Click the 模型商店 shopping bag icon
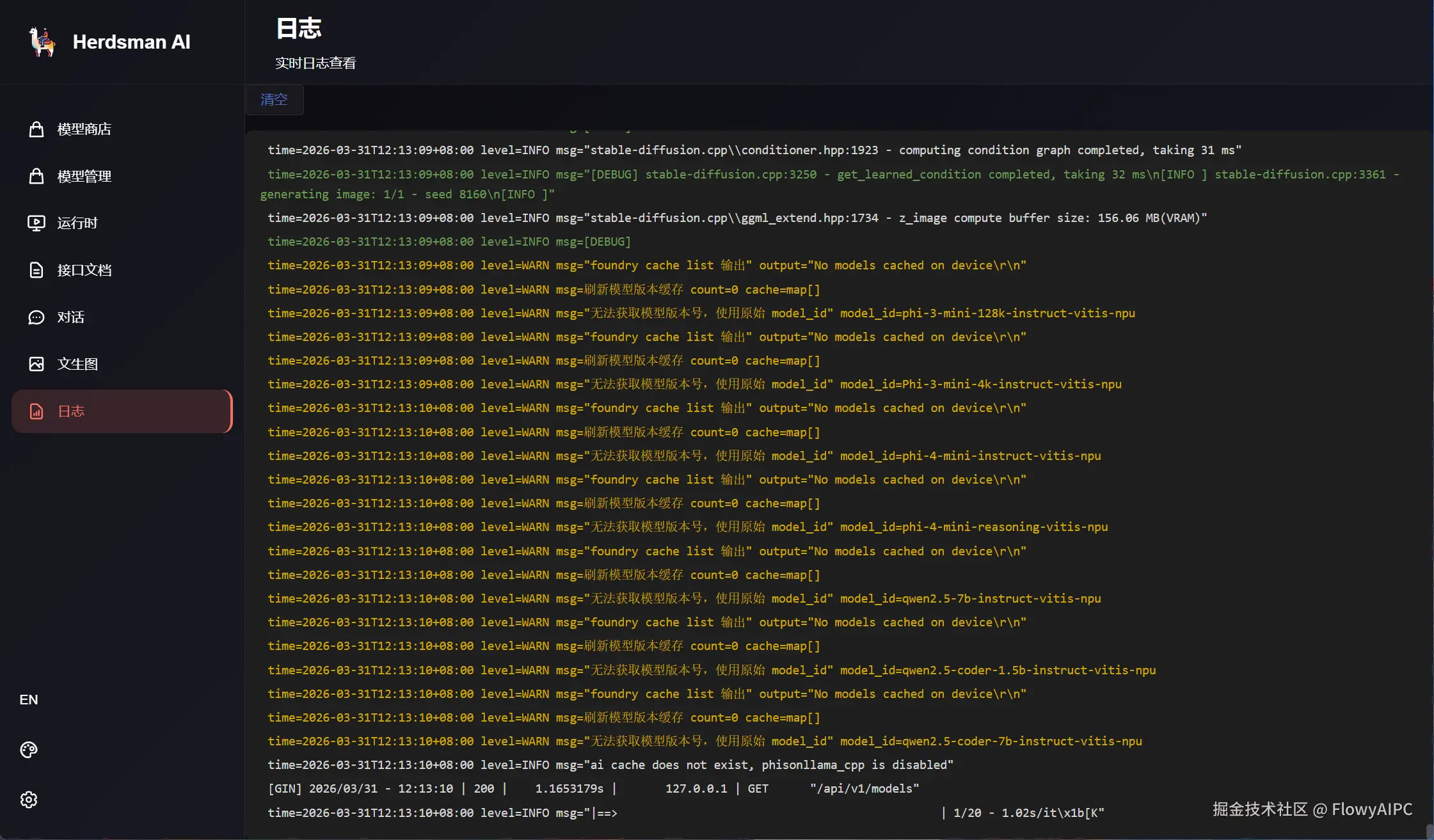 (x=36, y=129)
